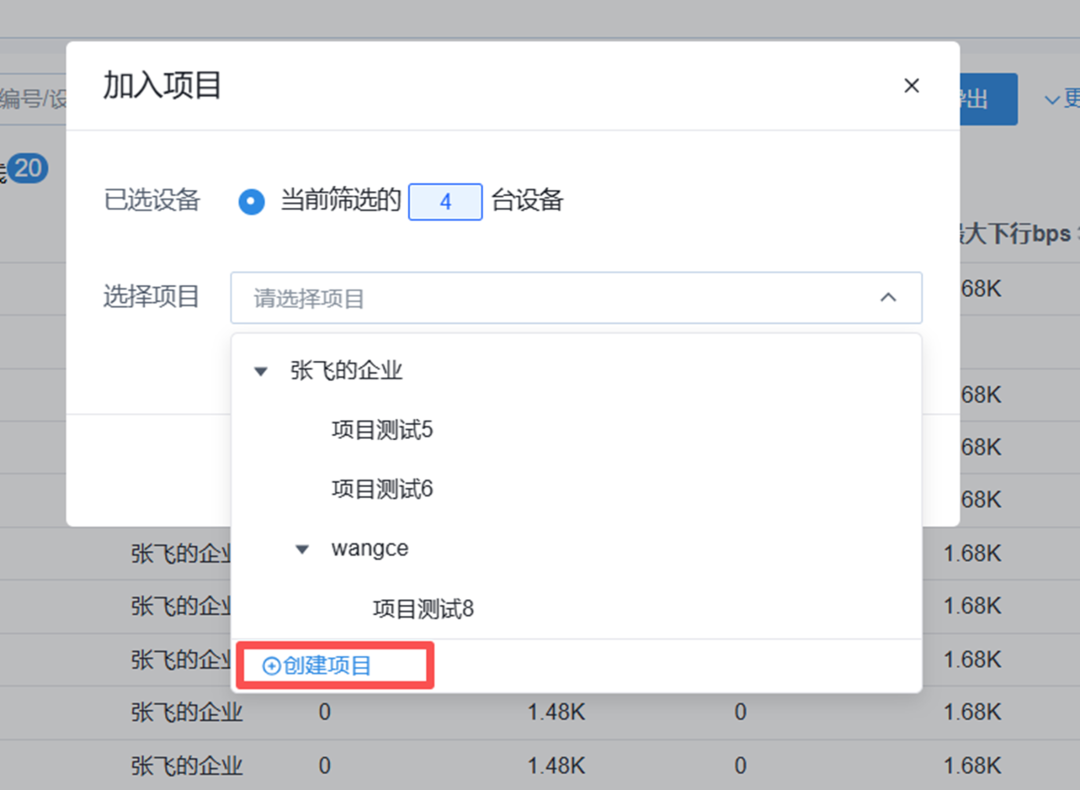Select the 当前筛选的 radio button
The image size is (1080, 790).
[251, 201]
